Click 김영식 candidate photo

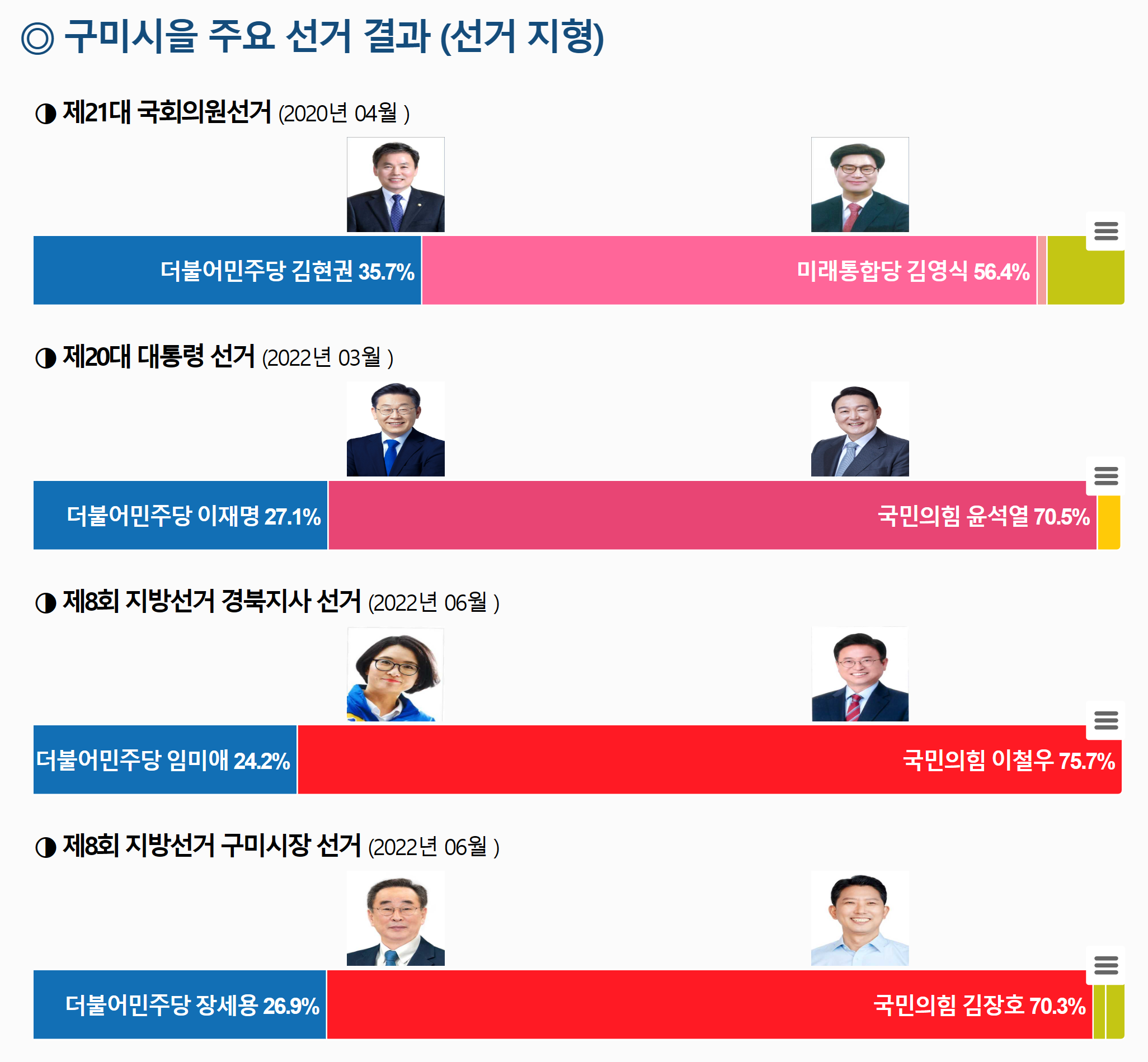[x=859, y=185]
